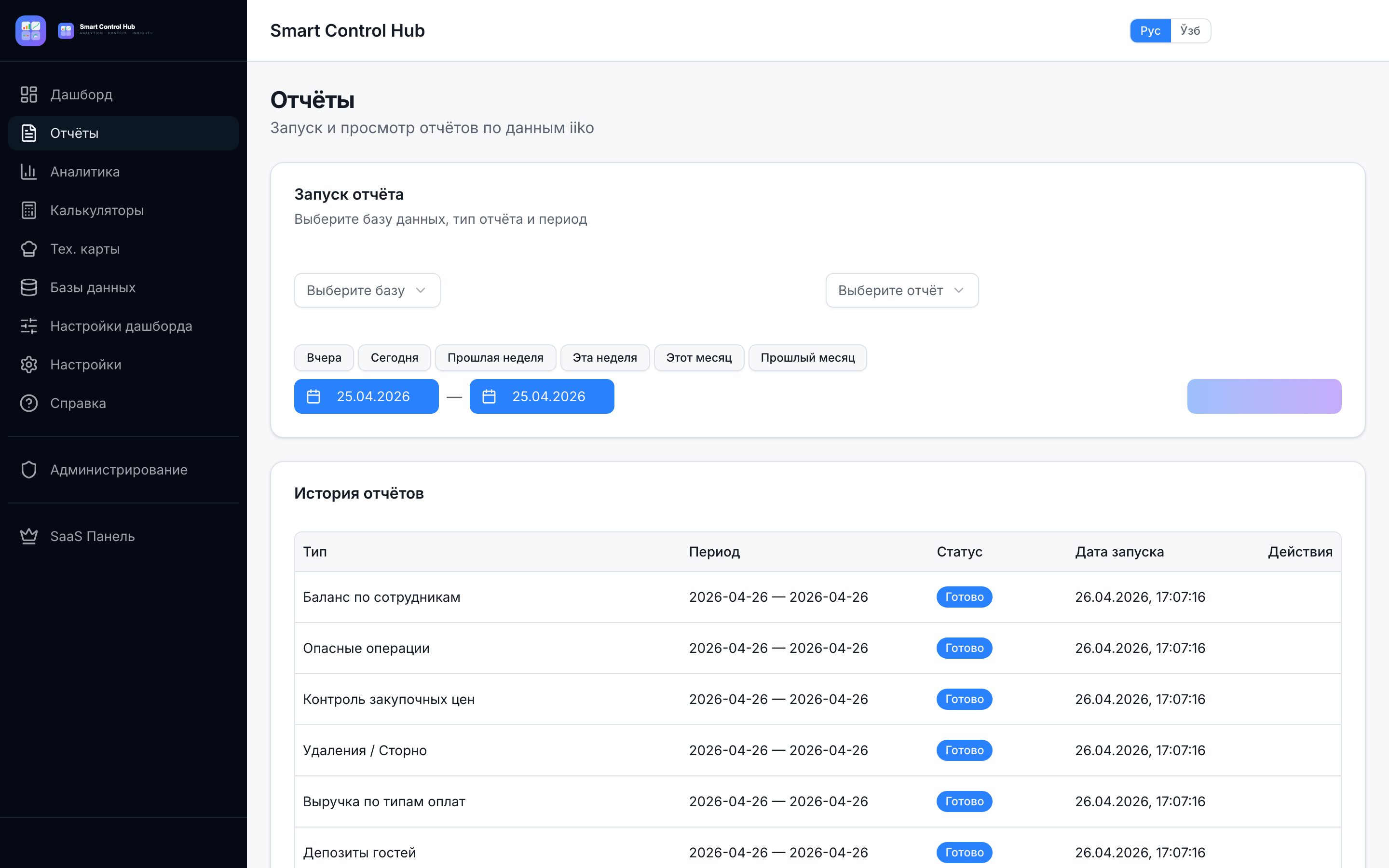Open SaaS Панель
This screenshot has height=868, width=1389.
pyautogui.click(x=123, y=536)
